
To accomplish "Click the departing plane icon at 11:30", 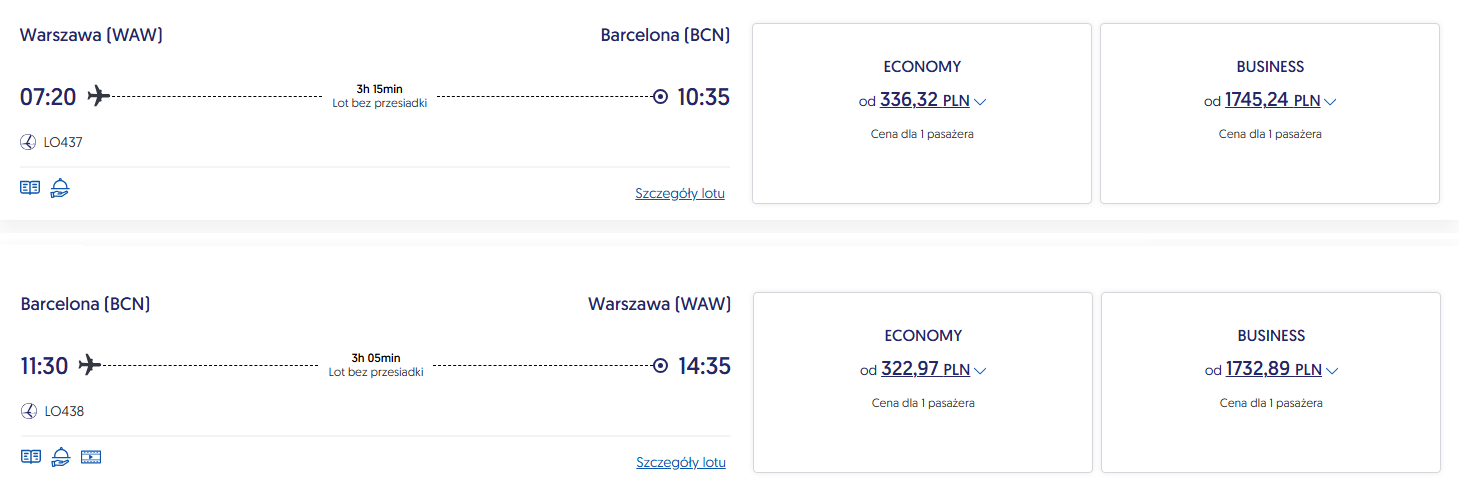I will tap(90, 365).
